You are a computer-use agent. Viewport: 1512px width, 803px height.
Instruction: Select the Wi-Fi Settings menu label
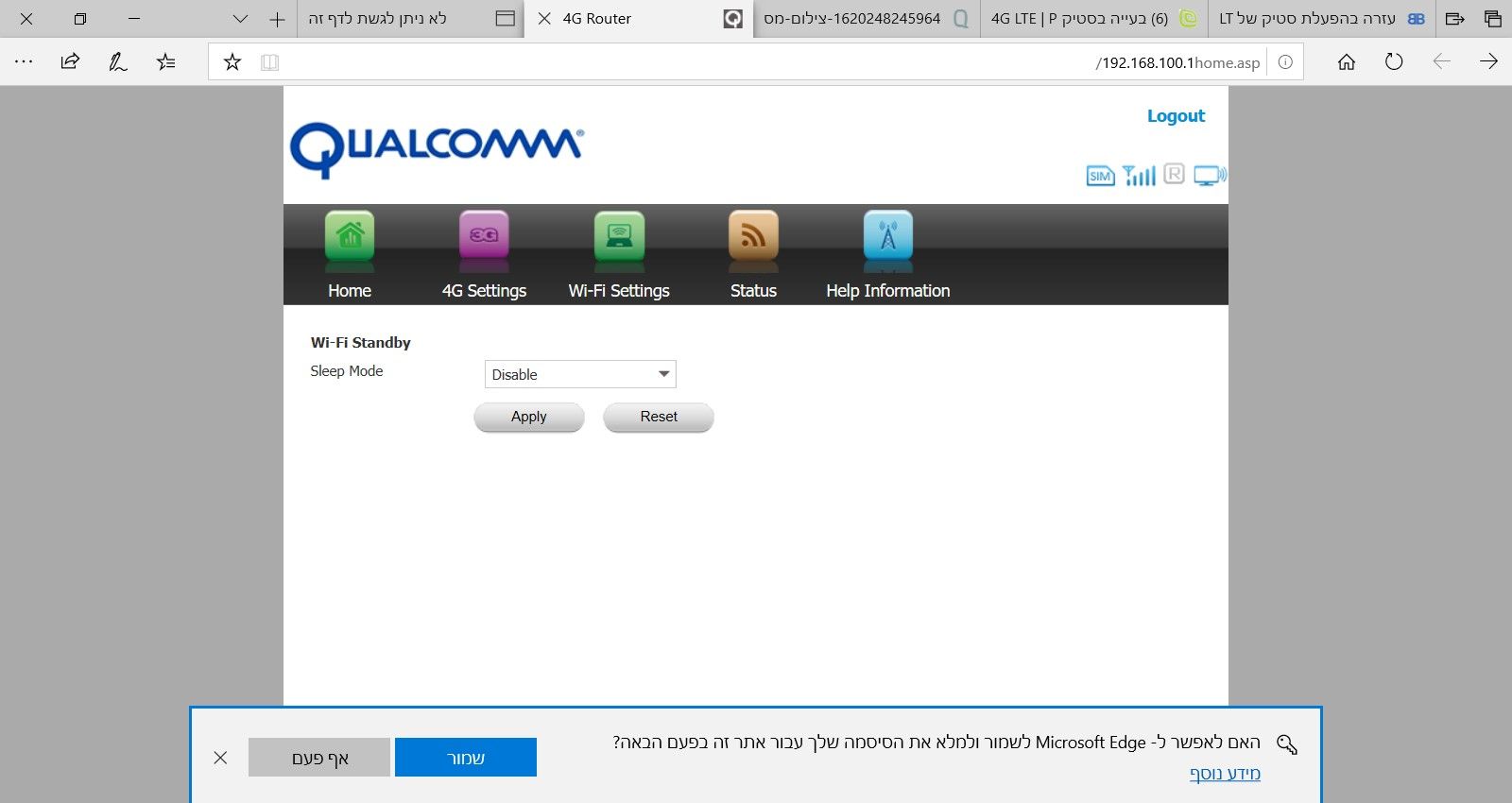[x=619, y=291]
